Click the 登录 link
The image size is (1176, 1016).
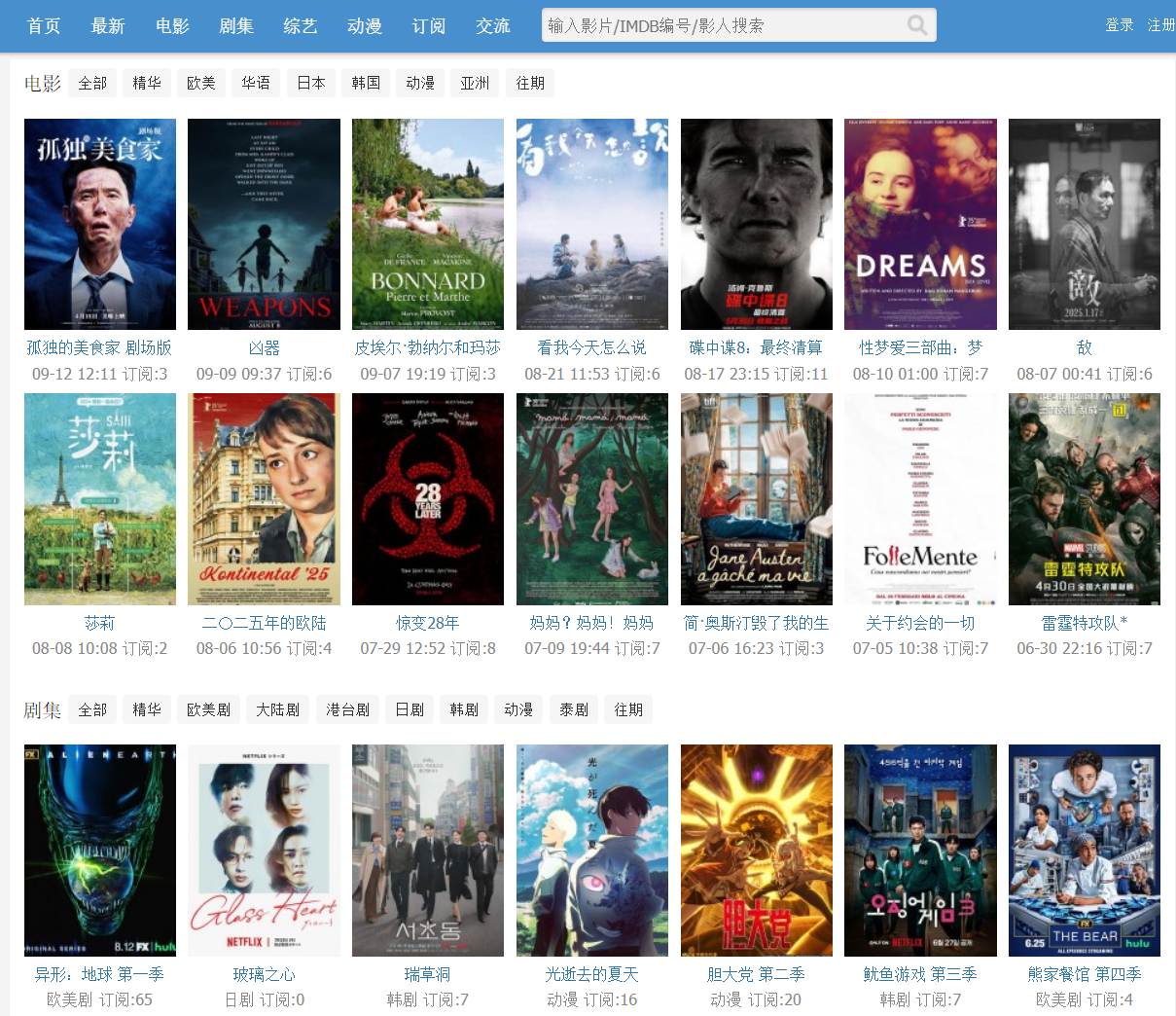coord(1119,25)
